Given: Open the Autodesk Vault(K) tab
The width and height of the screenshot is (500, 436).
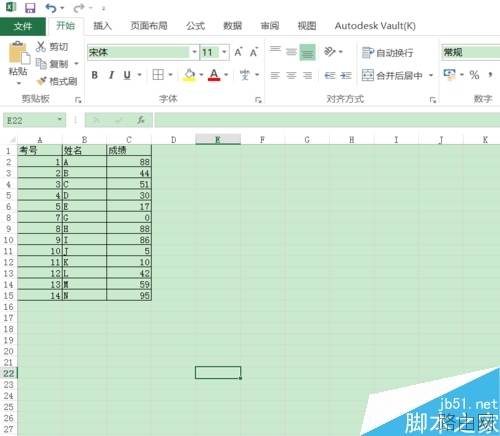Looking at the screenshot, I should [x=375, y=26].
